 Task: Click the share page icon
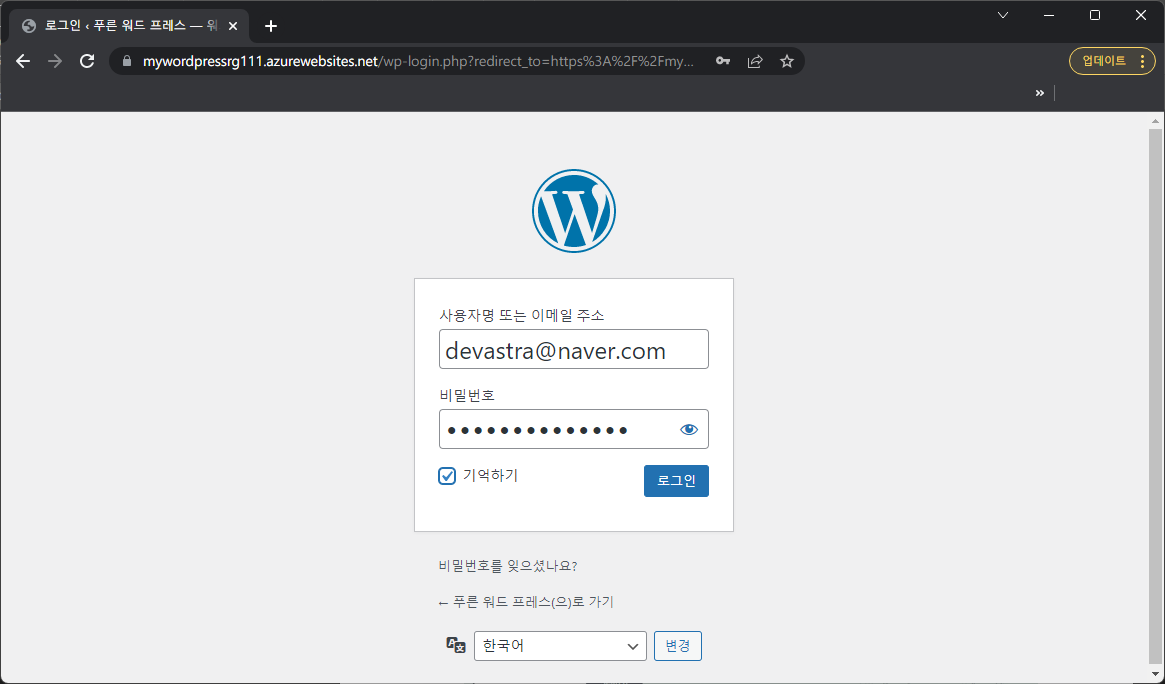coord(755,61)
